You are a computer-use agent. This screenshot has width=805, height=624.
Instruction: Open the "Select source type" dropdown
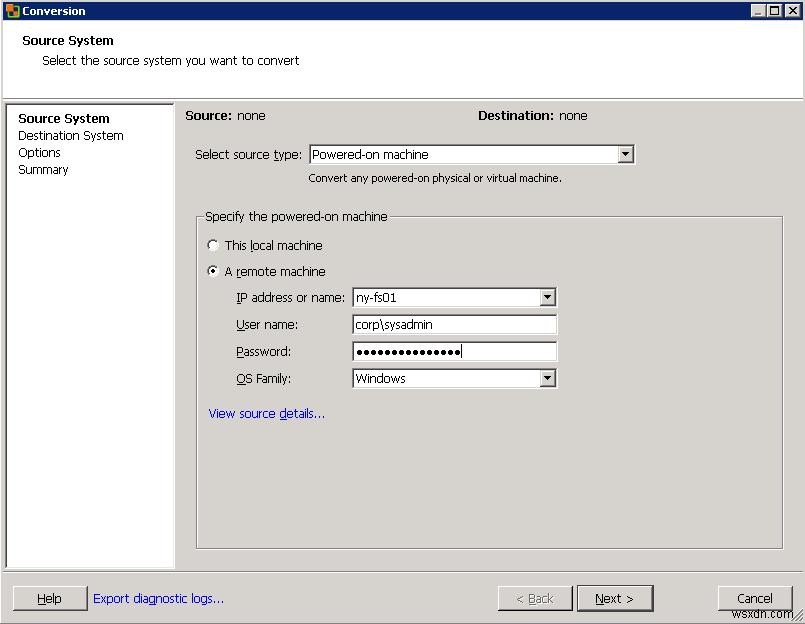(626, 154)
